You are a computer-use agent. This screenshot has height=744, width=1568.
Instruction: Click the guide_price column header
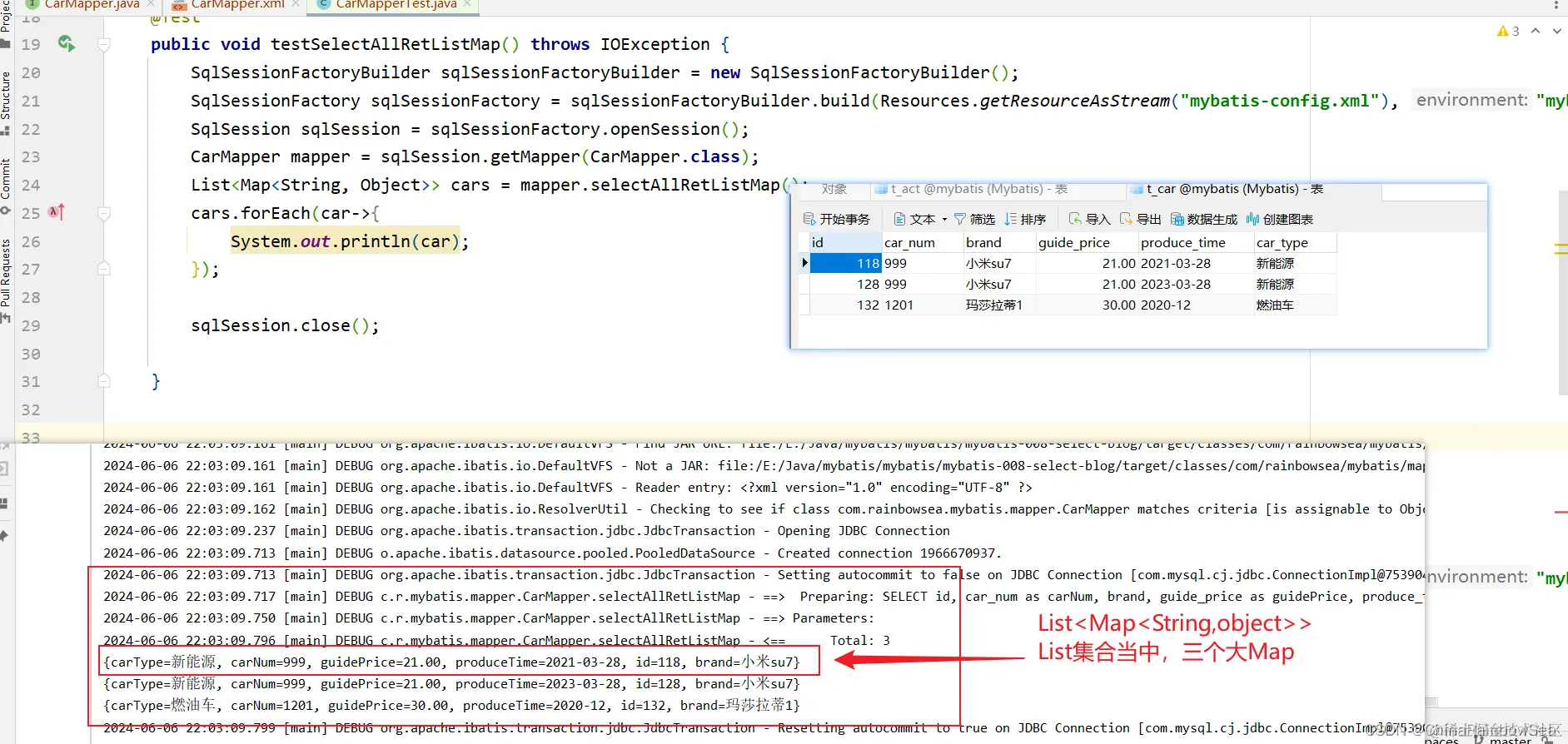1087,242
